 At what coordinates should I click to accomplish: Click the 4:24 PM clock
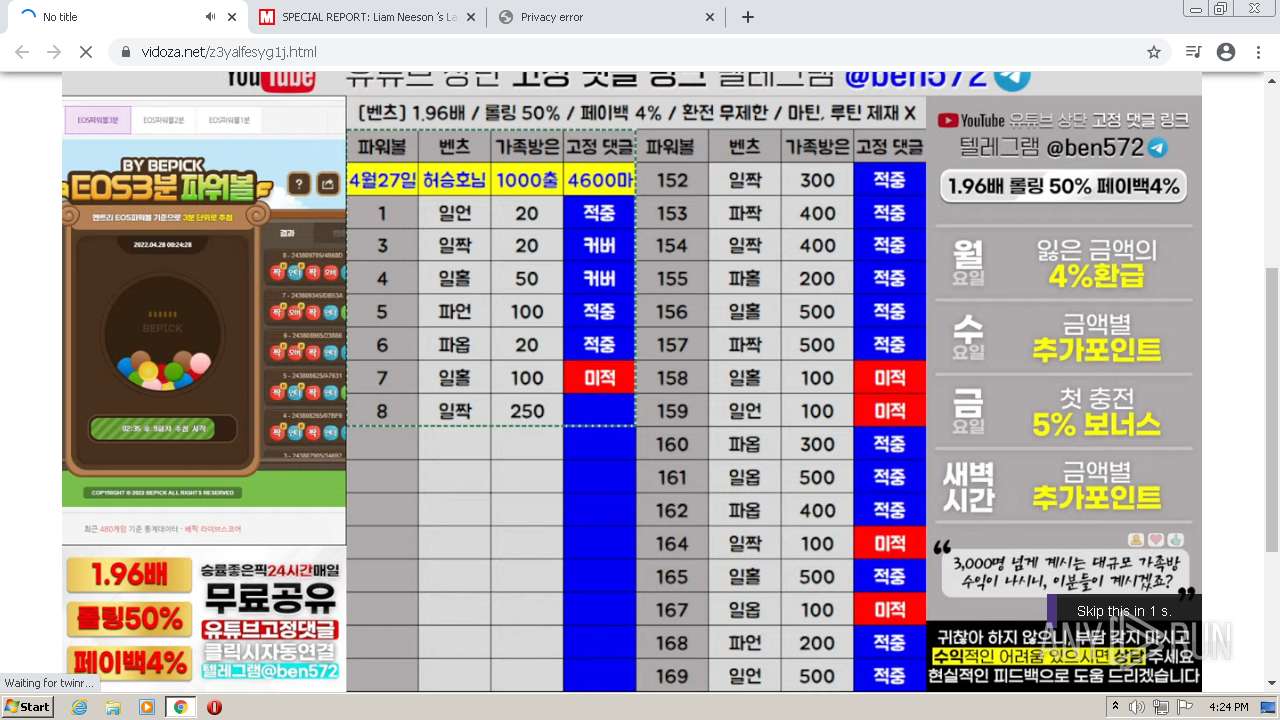1228,707
